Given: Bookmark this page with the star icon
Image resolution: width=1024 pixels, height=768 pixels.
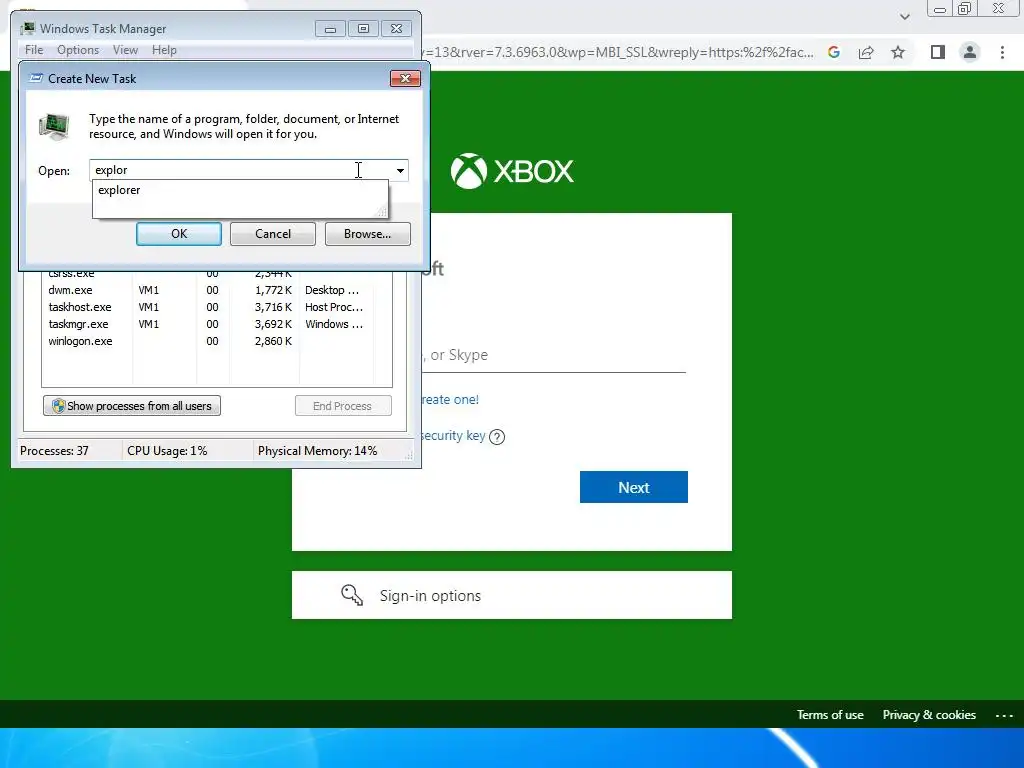Looking at the screenshot, I should point(898,52).
